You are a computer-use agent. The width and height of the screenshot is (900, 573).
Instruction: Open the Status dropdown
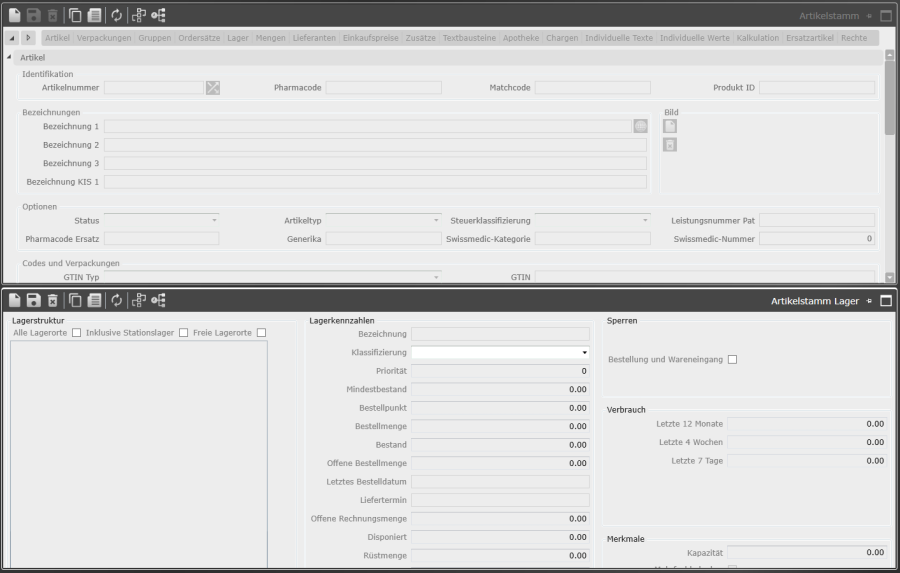[x=214, y=220]
